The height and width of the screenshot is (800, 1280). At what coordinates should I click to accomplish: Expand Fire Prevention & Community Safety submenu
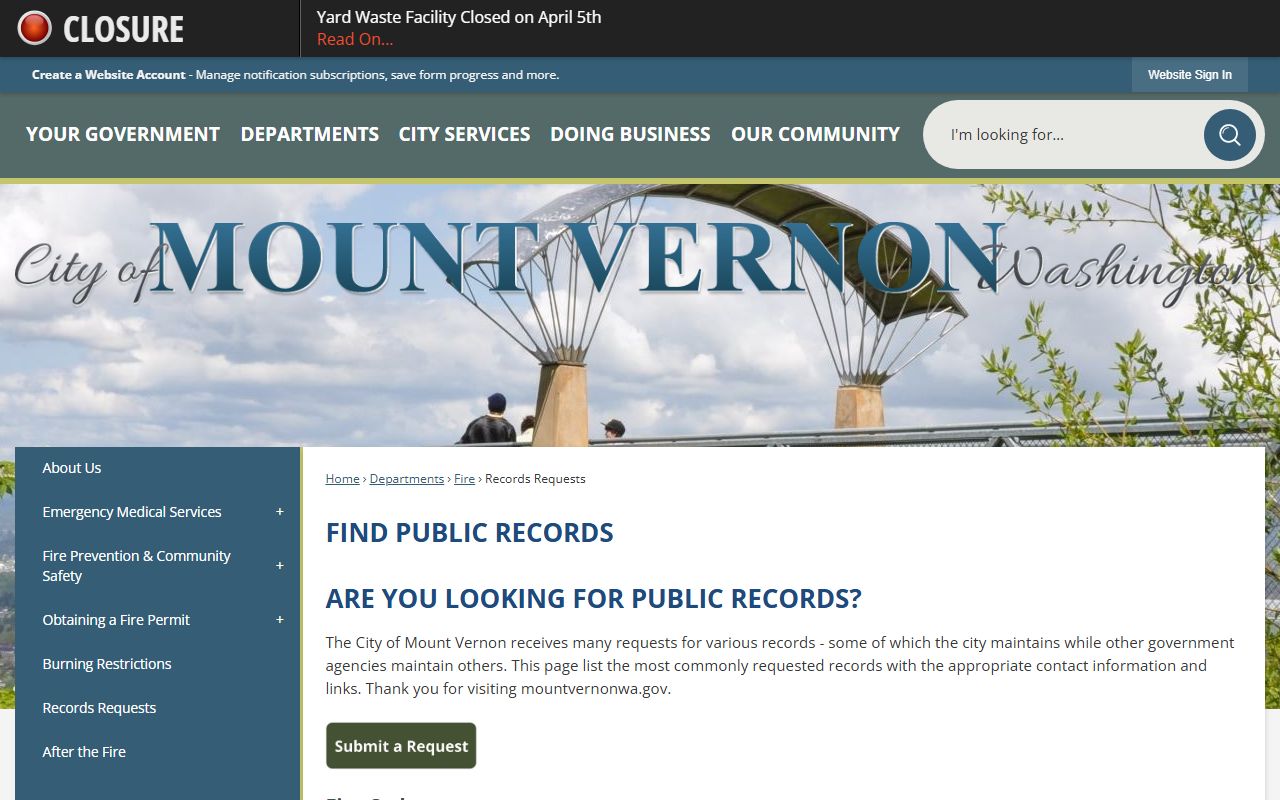tap(280, 566)
